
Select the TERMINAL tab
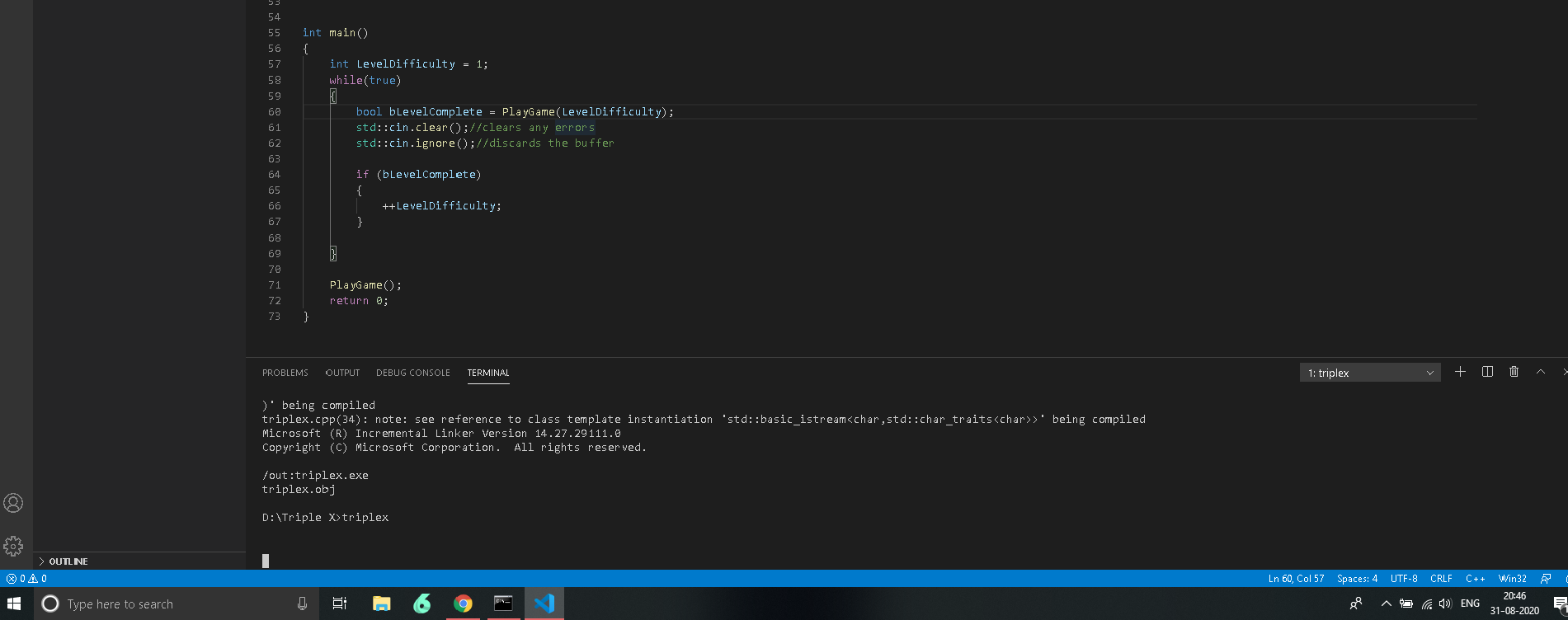tap(488, 373)
